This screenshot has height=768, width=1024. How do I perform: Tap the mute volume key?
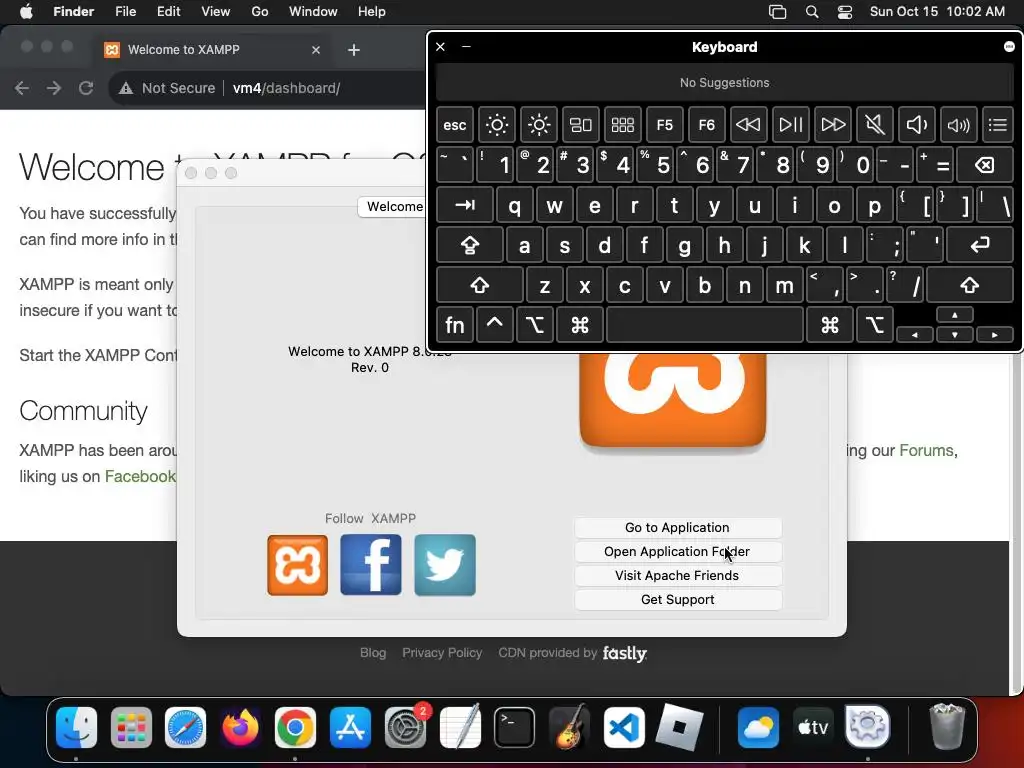point(874,125)
